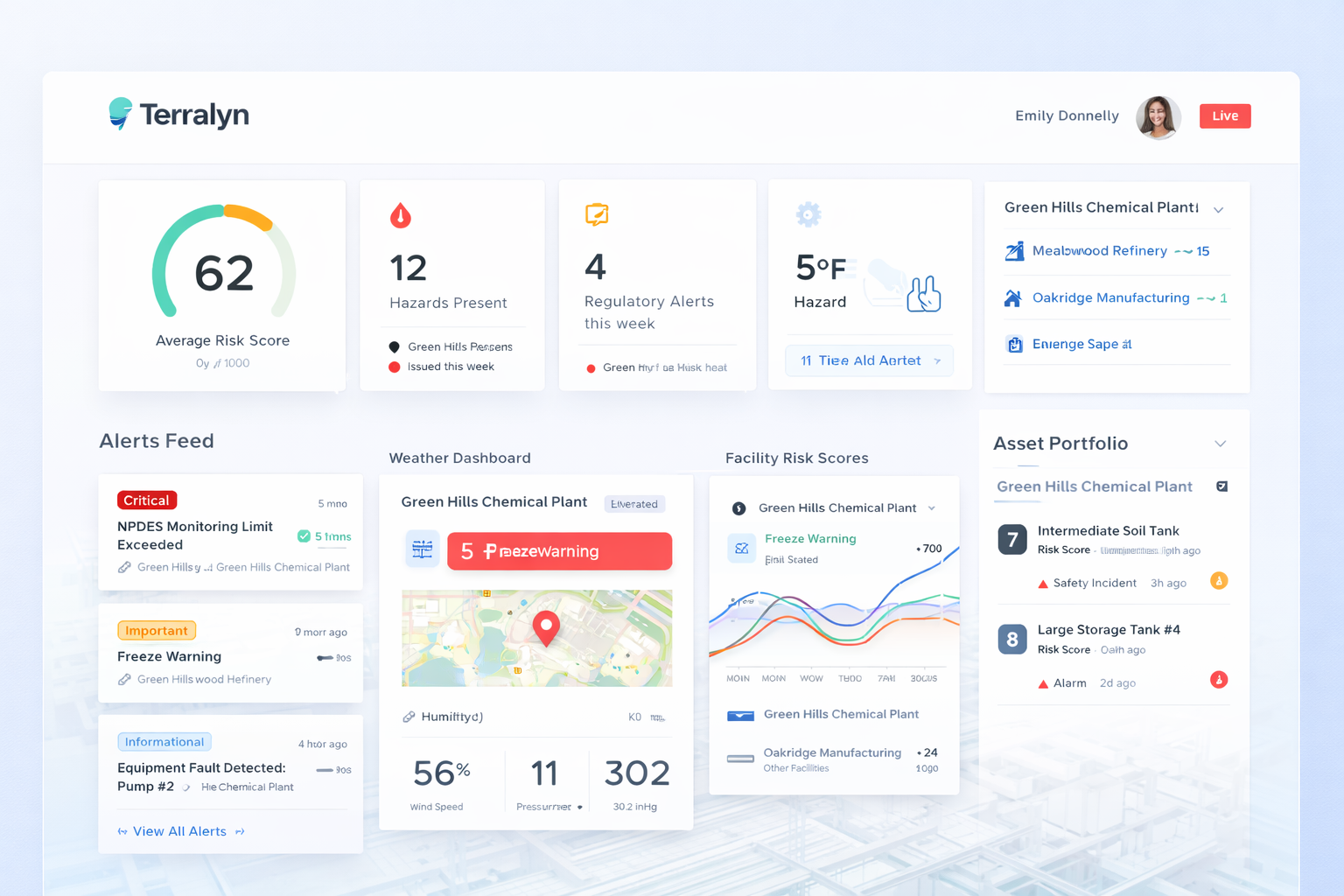Screen dimensions: 1344x896
Task: Expand the Green Hills Chemical Plant dropdown
Action: (x=1220, y=208)
